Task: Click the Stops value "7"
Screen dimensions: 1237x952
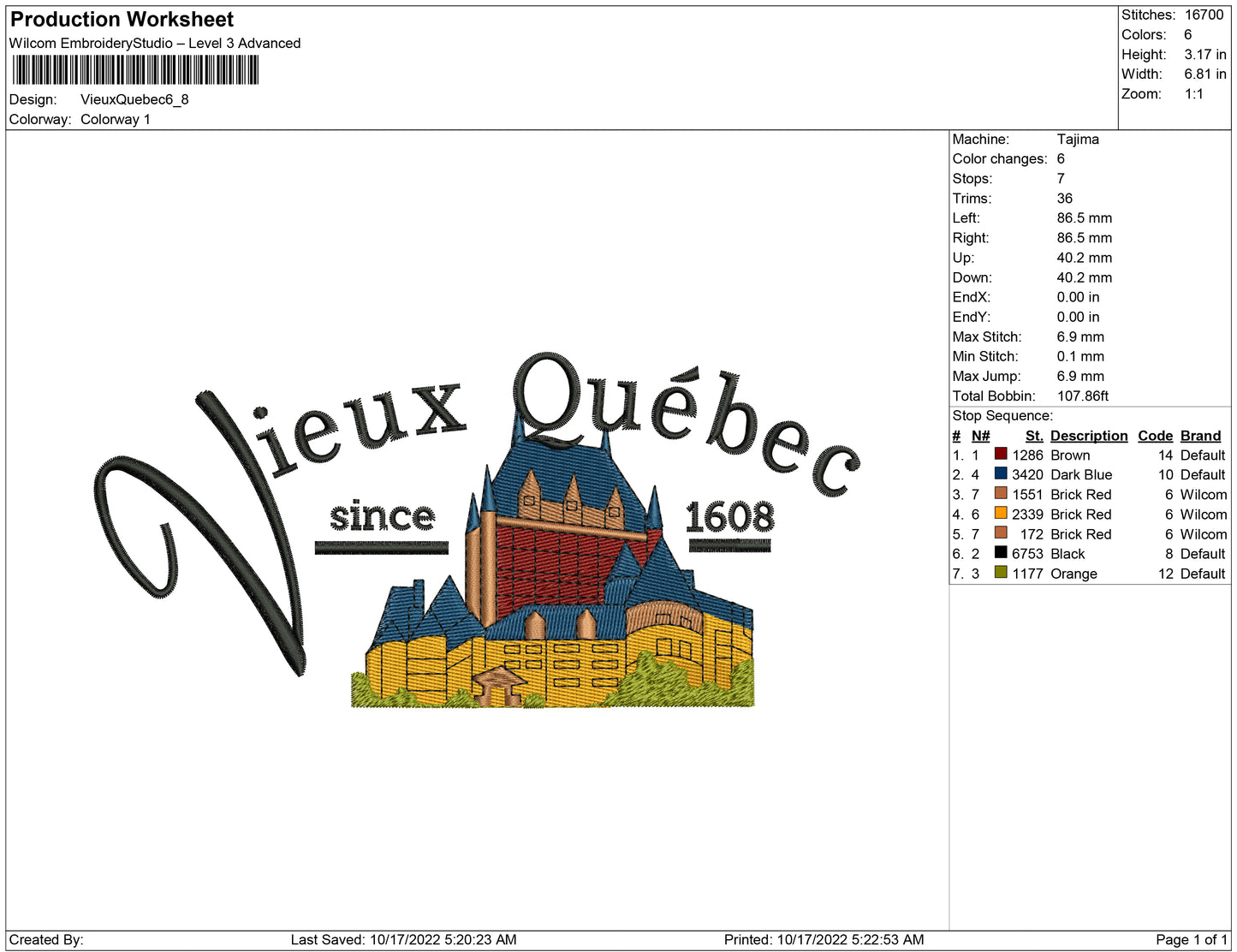Action: tap(1061, 178)
